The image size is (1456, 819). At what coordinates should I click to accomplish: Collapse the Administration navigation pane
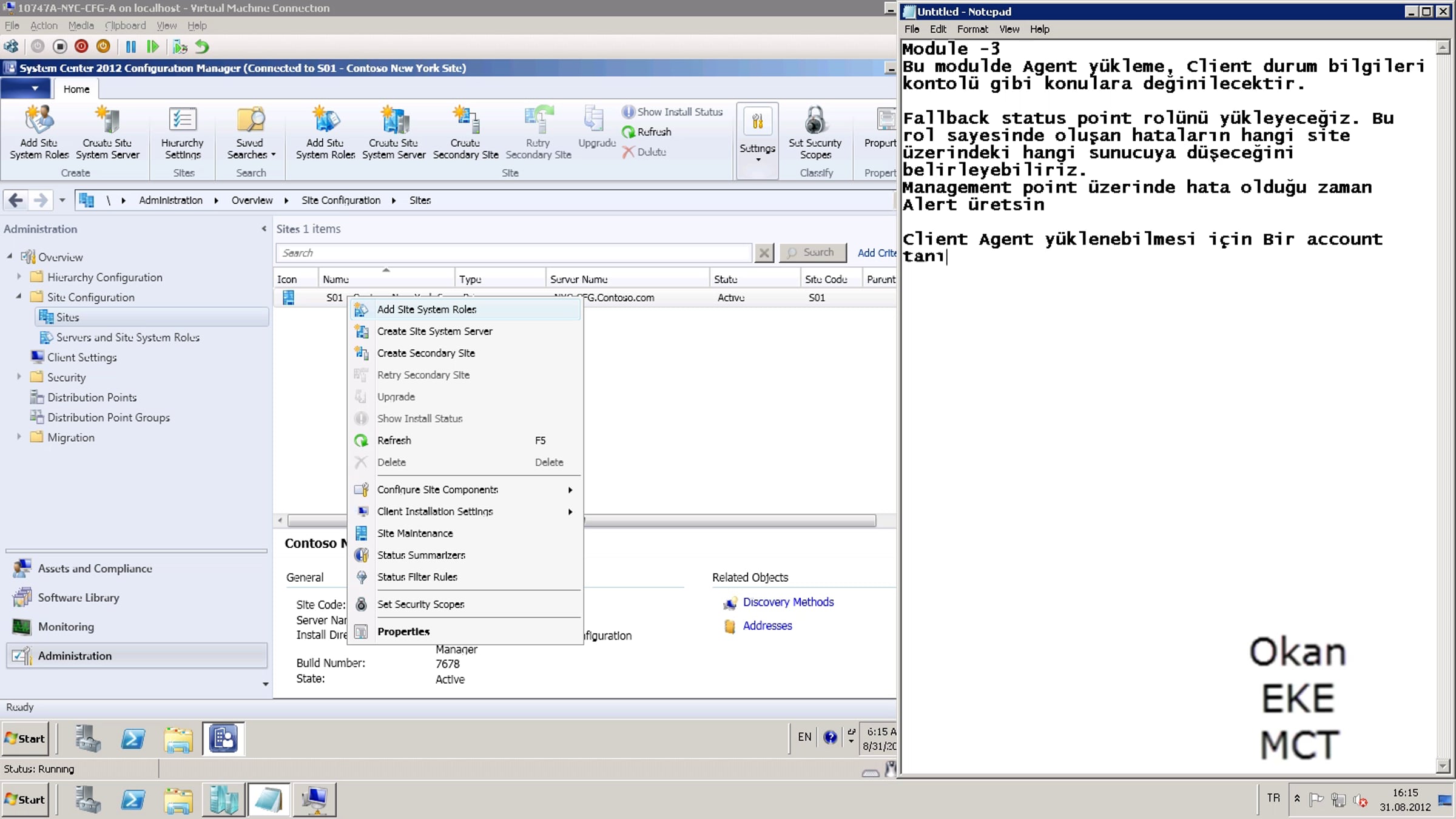pyautogui.click(x=264, y=229)
